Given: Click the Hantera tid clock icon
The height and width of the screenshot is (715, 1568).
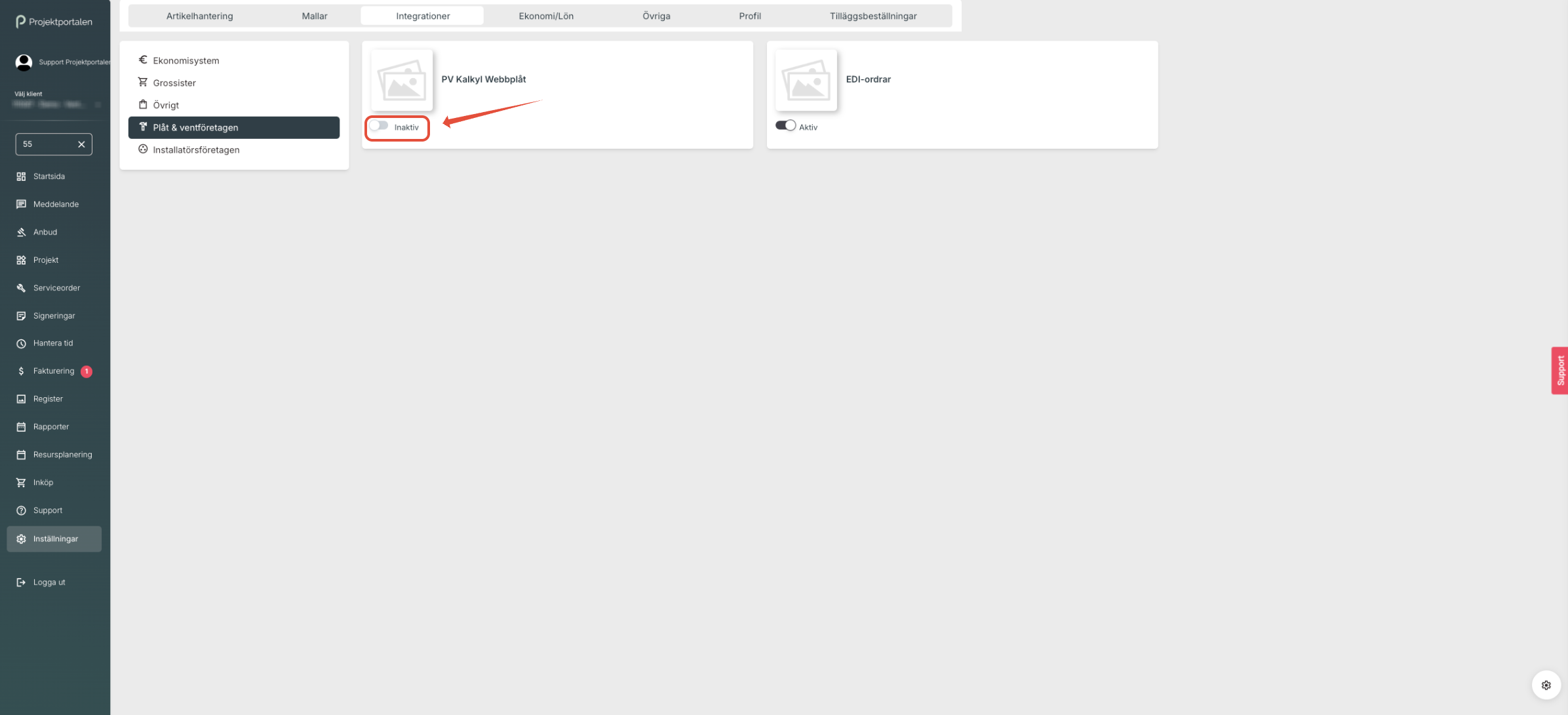Looking at the screenshot, I should coord(21,343).
